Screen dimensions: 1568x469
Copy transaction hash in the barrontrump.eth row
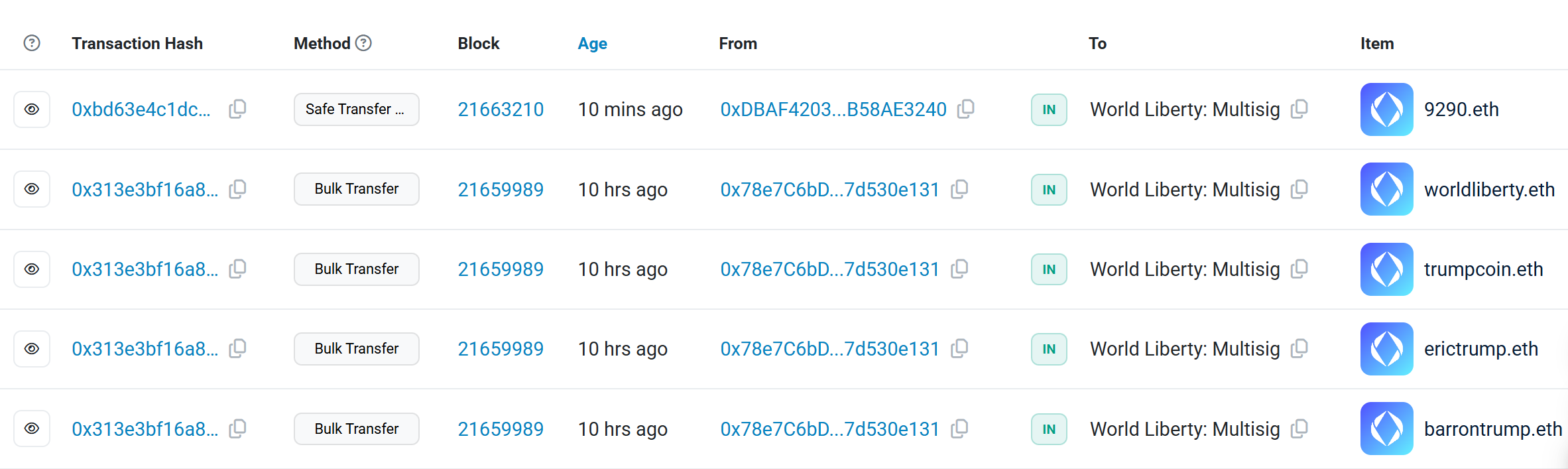pyautogui.click(x=237, y=429)
